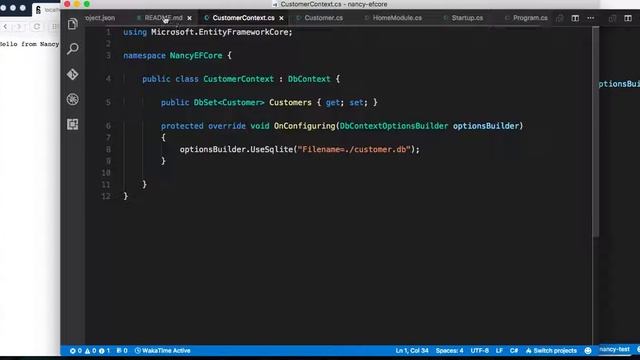
Task: Open the Debug panel bug icon
Action: 73,99
